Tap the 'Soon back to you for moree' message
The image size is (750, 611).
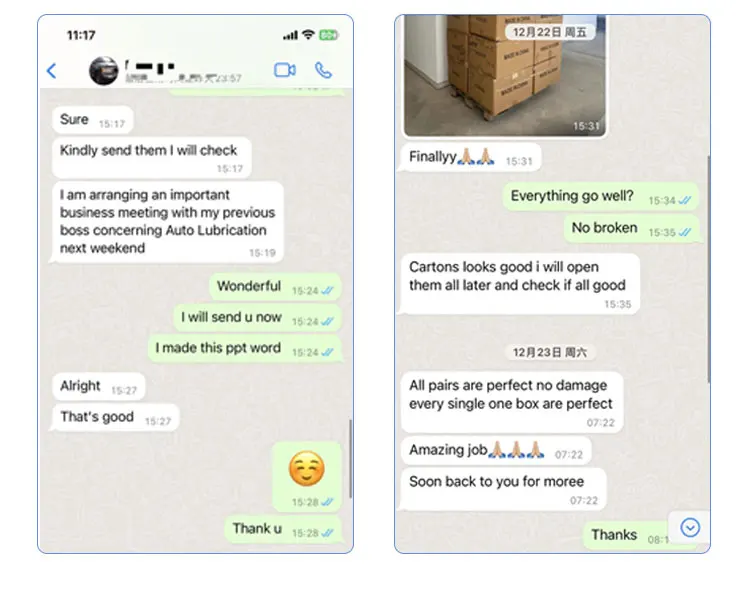point(504,489)
